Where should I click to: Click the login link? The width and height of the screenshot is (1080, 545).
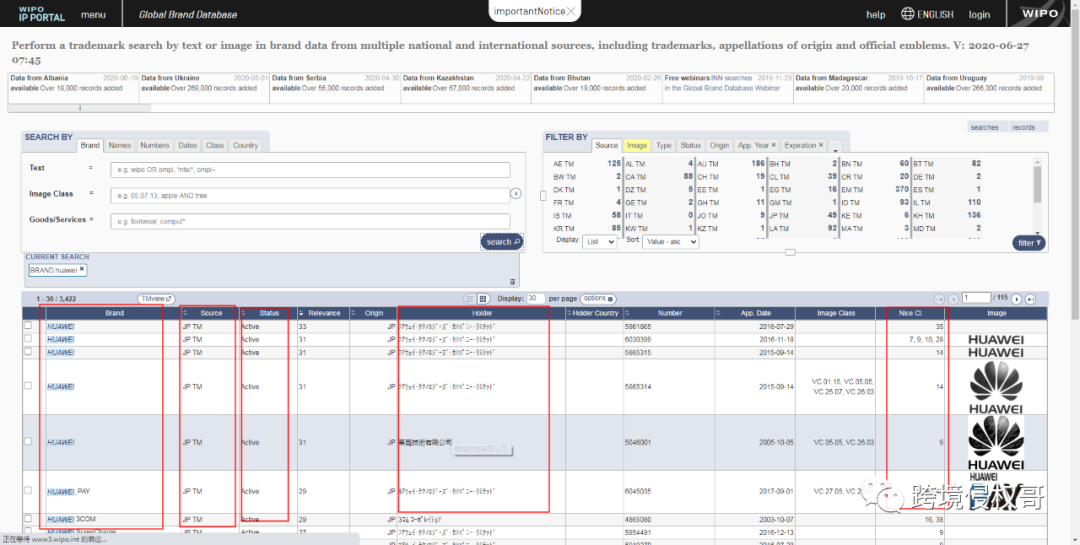(979, 14)
